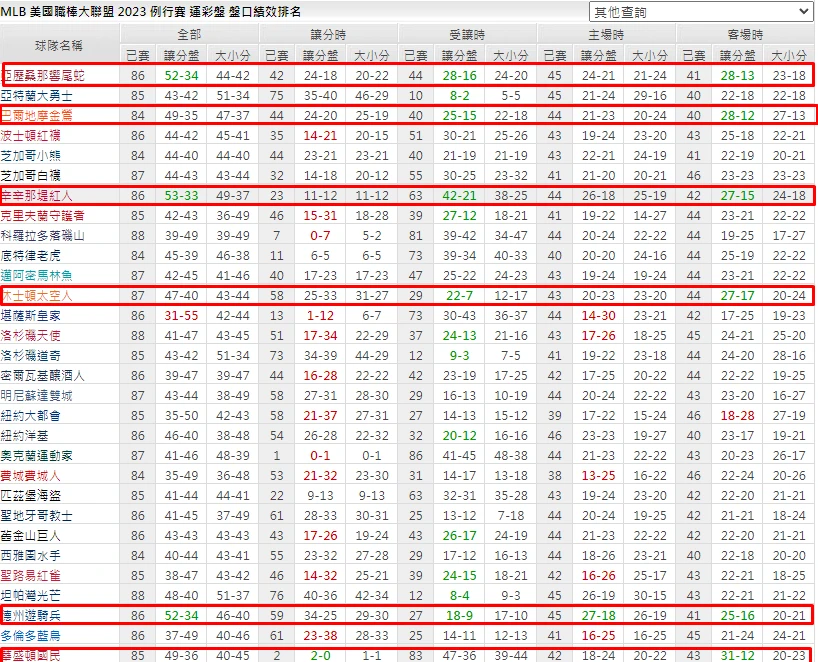Click the 坦帕灣光芒 team link
The height and width of the screenshot is (662, 818).
pos(30,596)
